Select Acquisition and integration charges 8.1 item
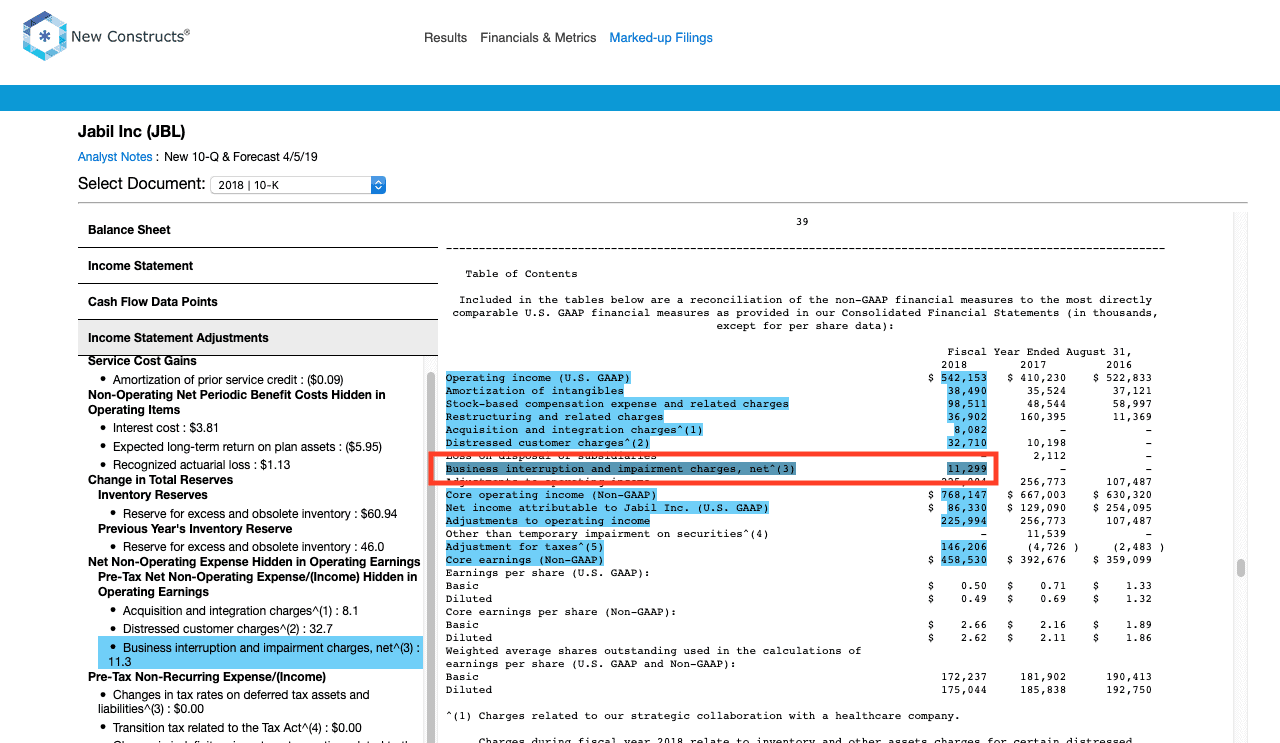Viewport: 1280px width, 743px height. (240, 611)
